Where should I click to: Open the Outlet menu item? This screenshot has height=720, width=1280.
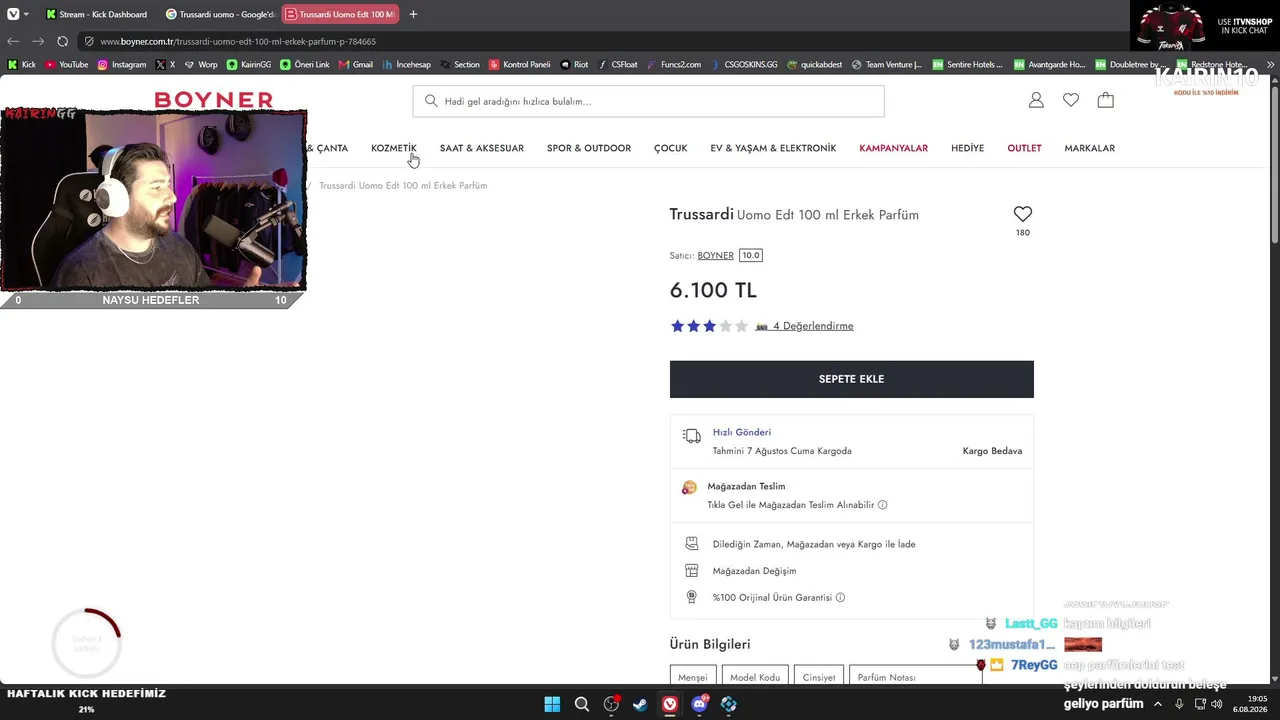pyautogui.click(x=1024, y=148)
